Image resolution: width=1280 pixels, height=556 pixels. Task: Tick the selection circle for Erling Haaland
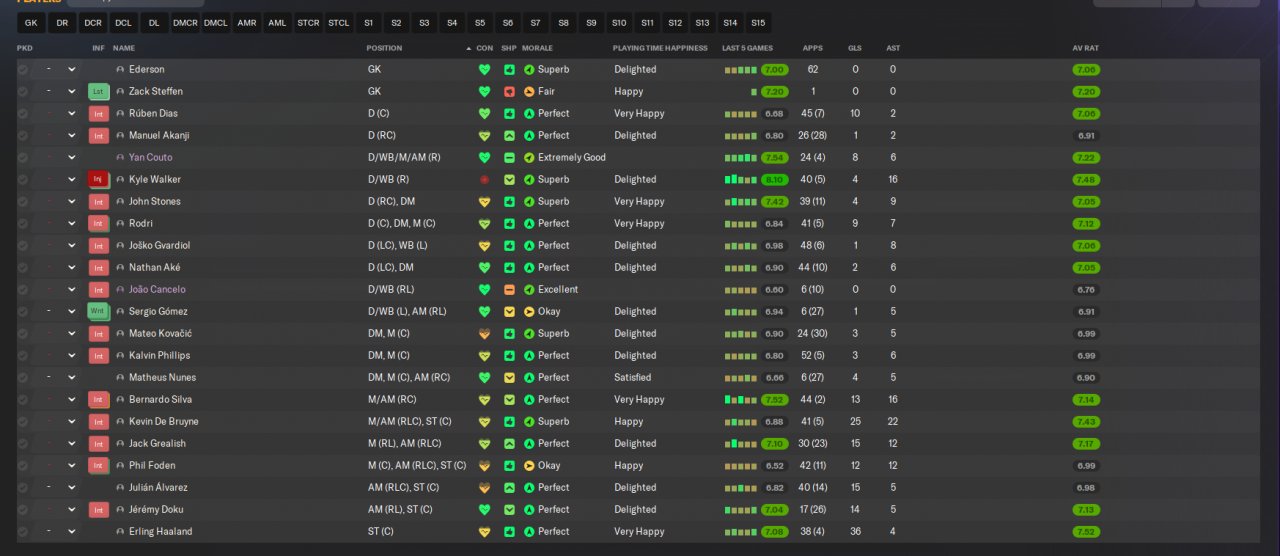(23, 532)
